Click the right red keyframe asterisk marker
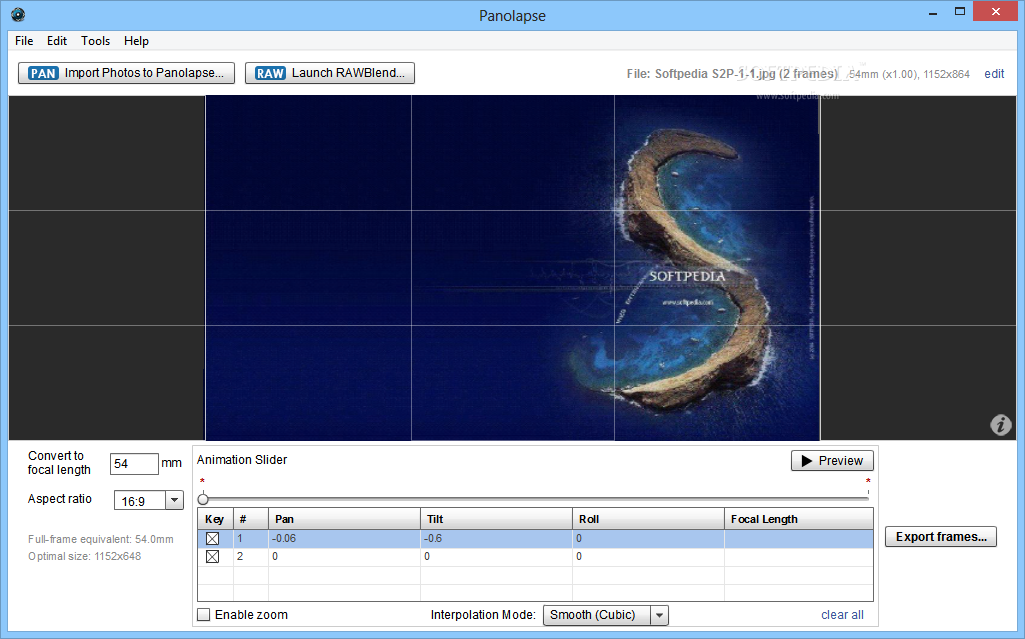1025x639 pixels. click(x=868, y=482)
